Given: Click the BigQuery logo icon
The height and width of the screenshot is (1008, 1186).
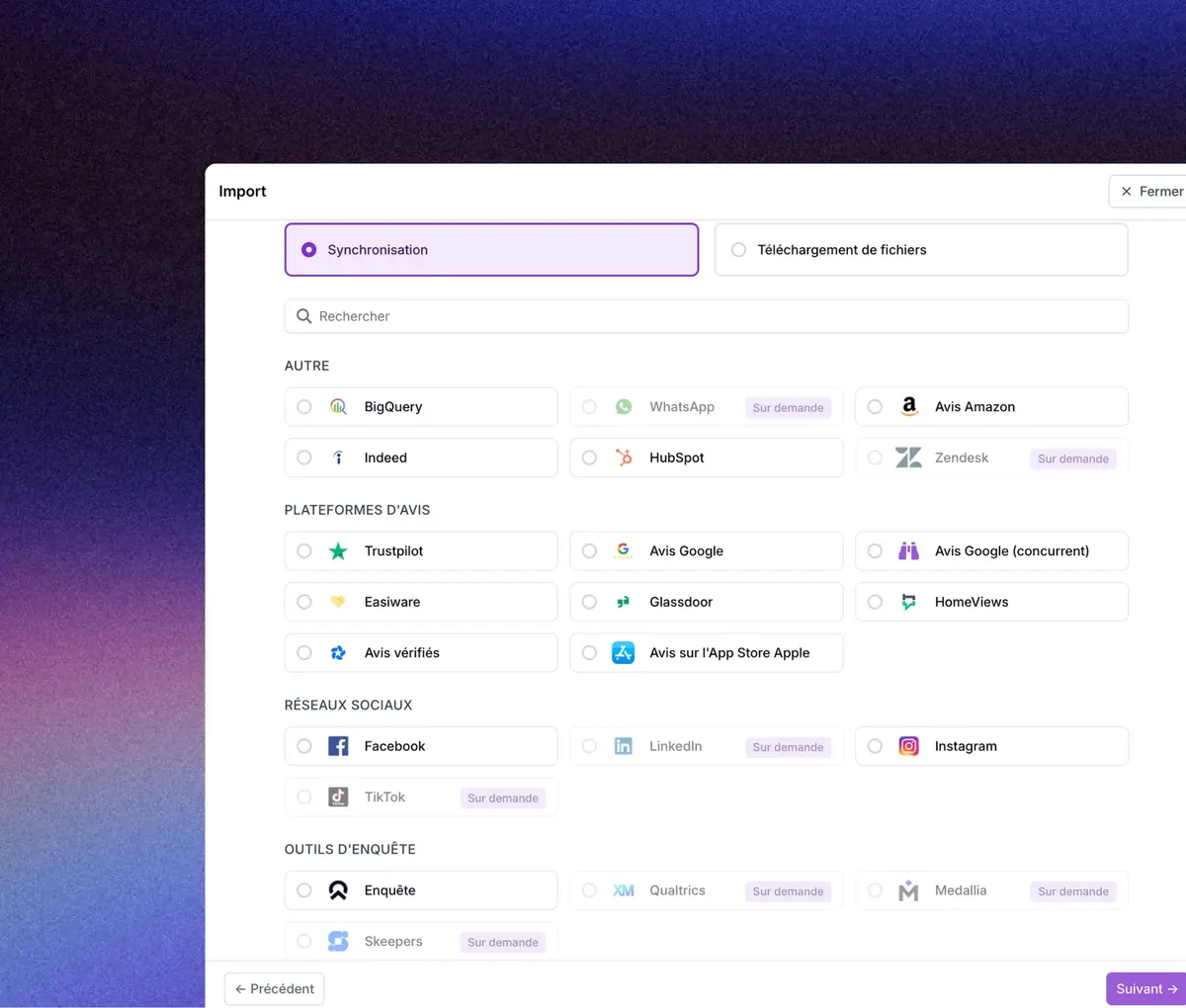Looking at the screenshot, I should click(x=338, y=406).
